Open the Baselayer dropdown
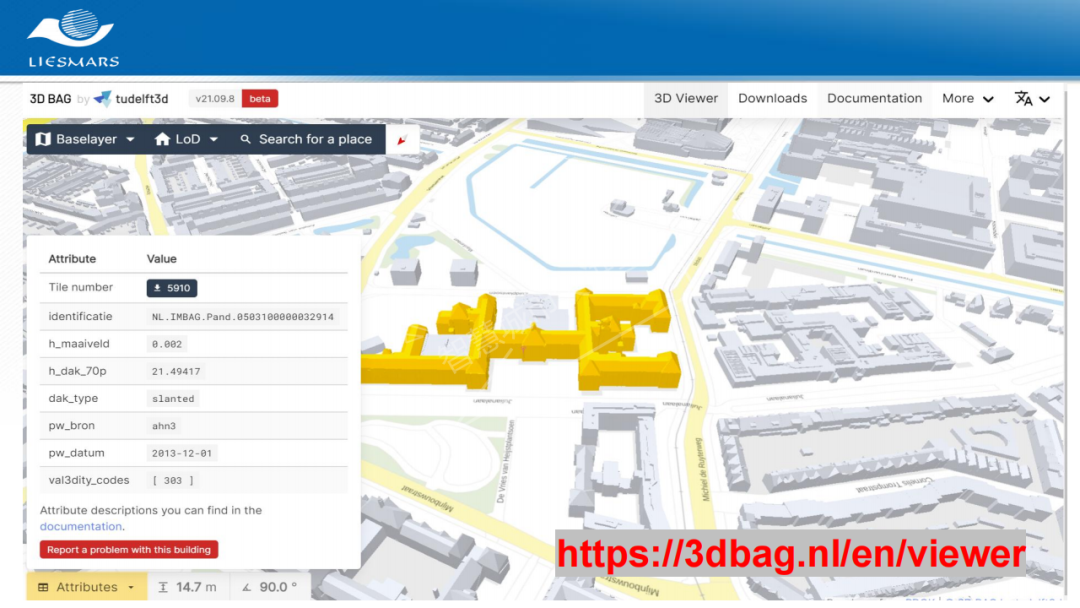This screenshot has height=608, width=1080. point(85,139)
